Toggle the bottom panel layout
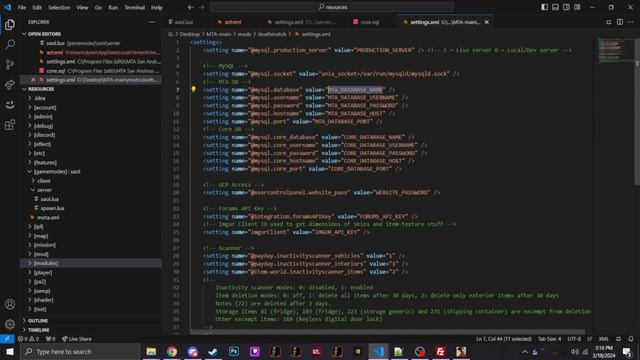The height and width of the screenshot is (360, 640). tap(556, 7)
